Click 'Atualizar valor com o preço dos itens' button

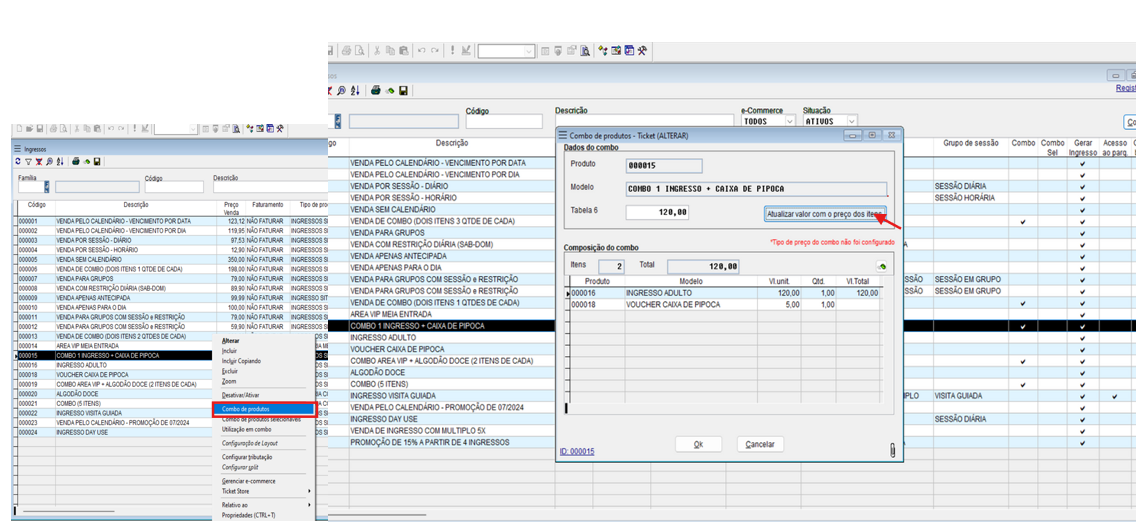(824, 214)
